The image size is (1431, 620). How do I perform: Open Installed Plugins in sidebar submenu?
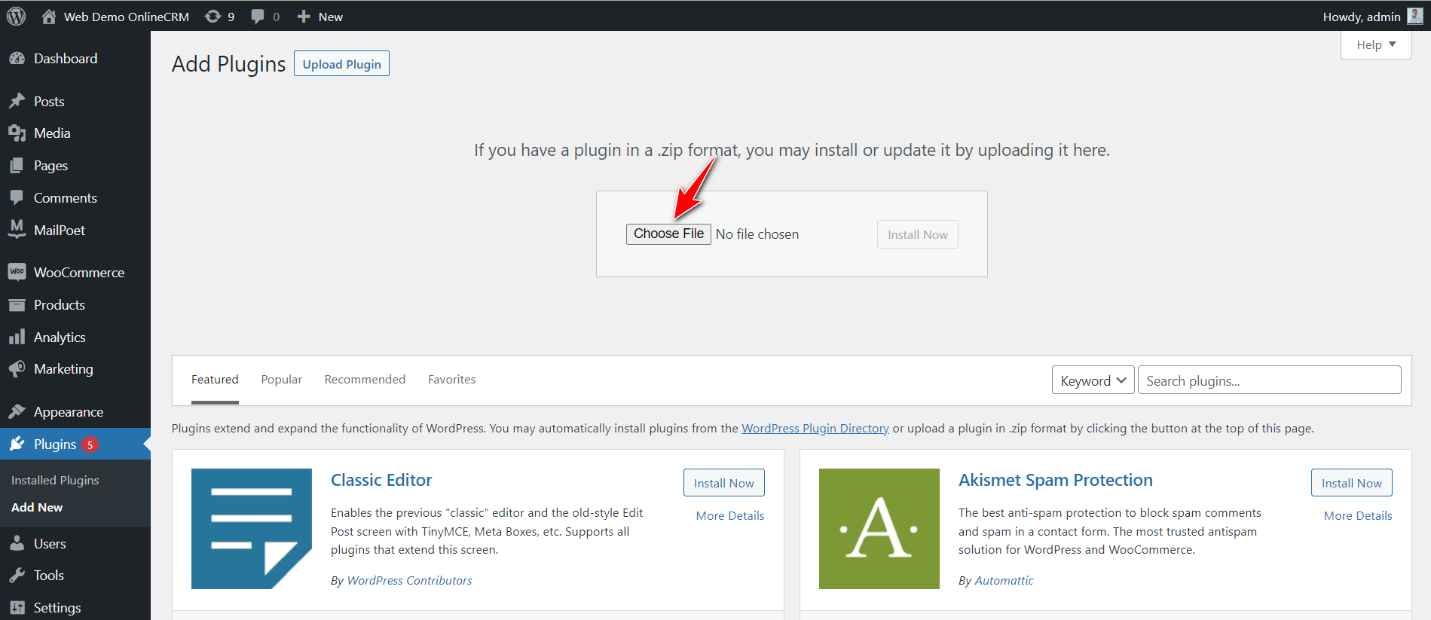click(55, 480)
